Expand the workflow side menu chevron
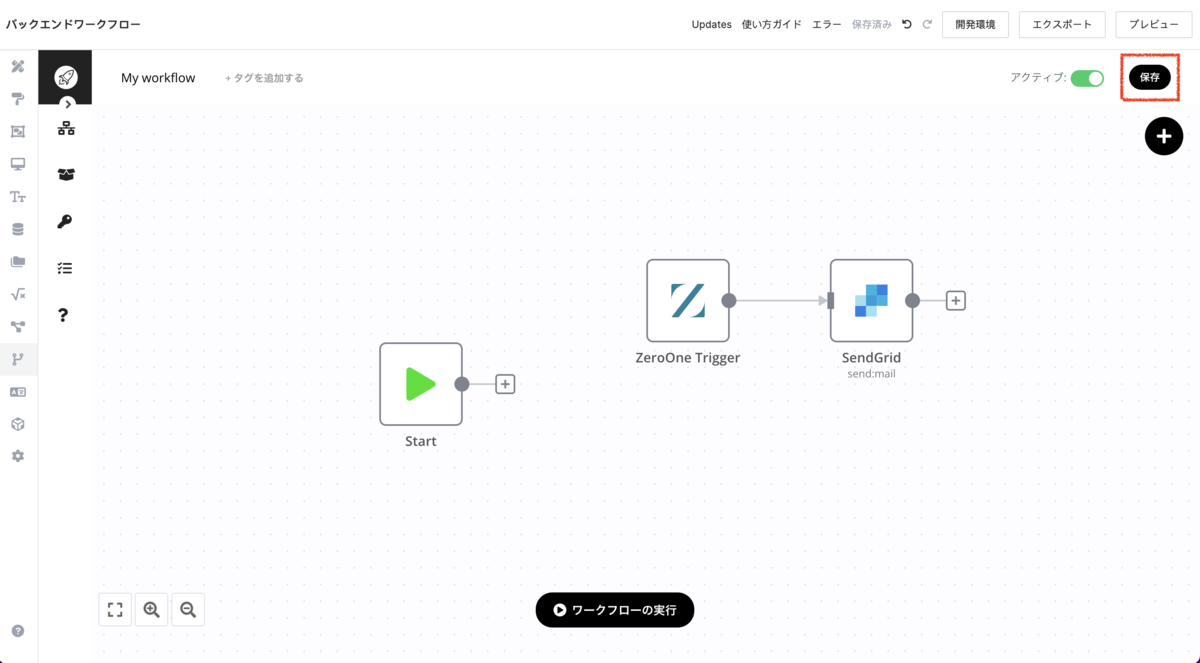 pos(67,104)
